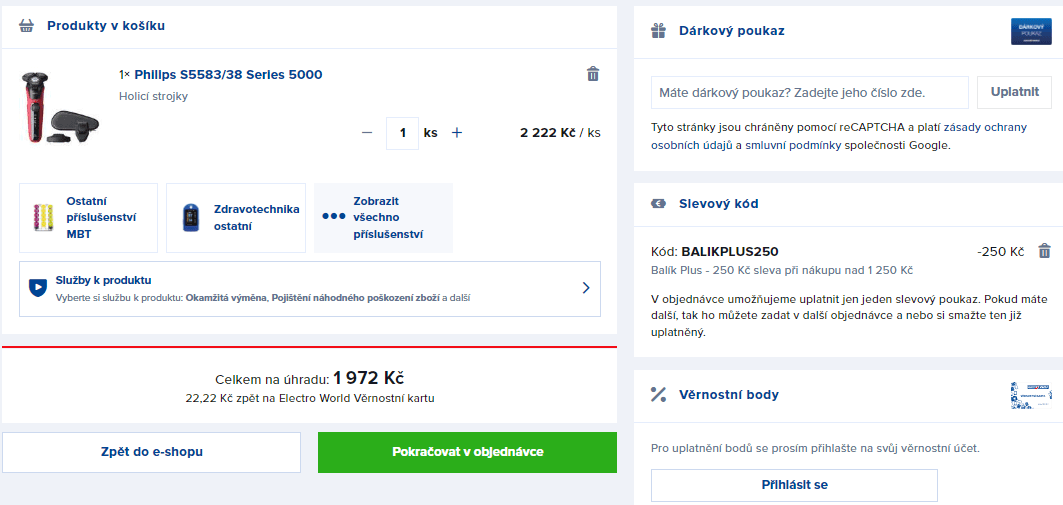The height and width of the screenshot is (505, 1063).
Task: Open Zobrazit všechno příslušenství tile
Action: click(x=384, y=218)
